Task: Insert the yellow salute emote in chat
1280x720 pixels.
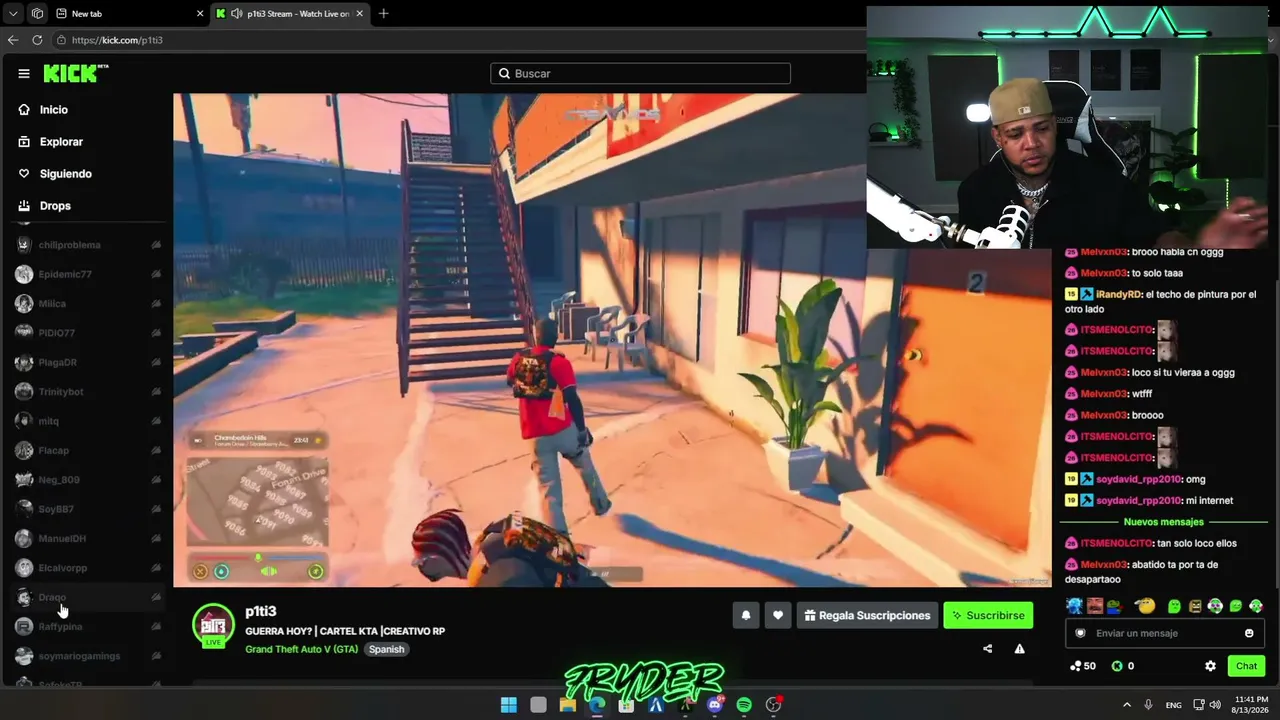Action: click(1146, 606)
